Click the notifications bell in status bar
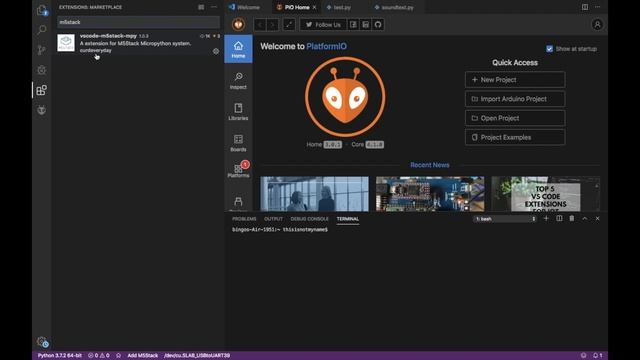 598,356
